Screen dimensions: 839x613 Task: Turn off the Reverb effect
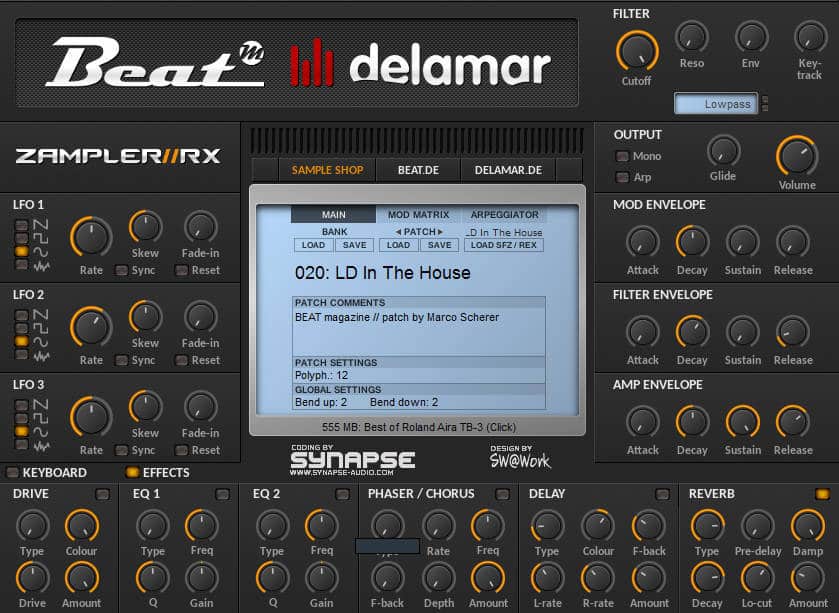point(822,494)
